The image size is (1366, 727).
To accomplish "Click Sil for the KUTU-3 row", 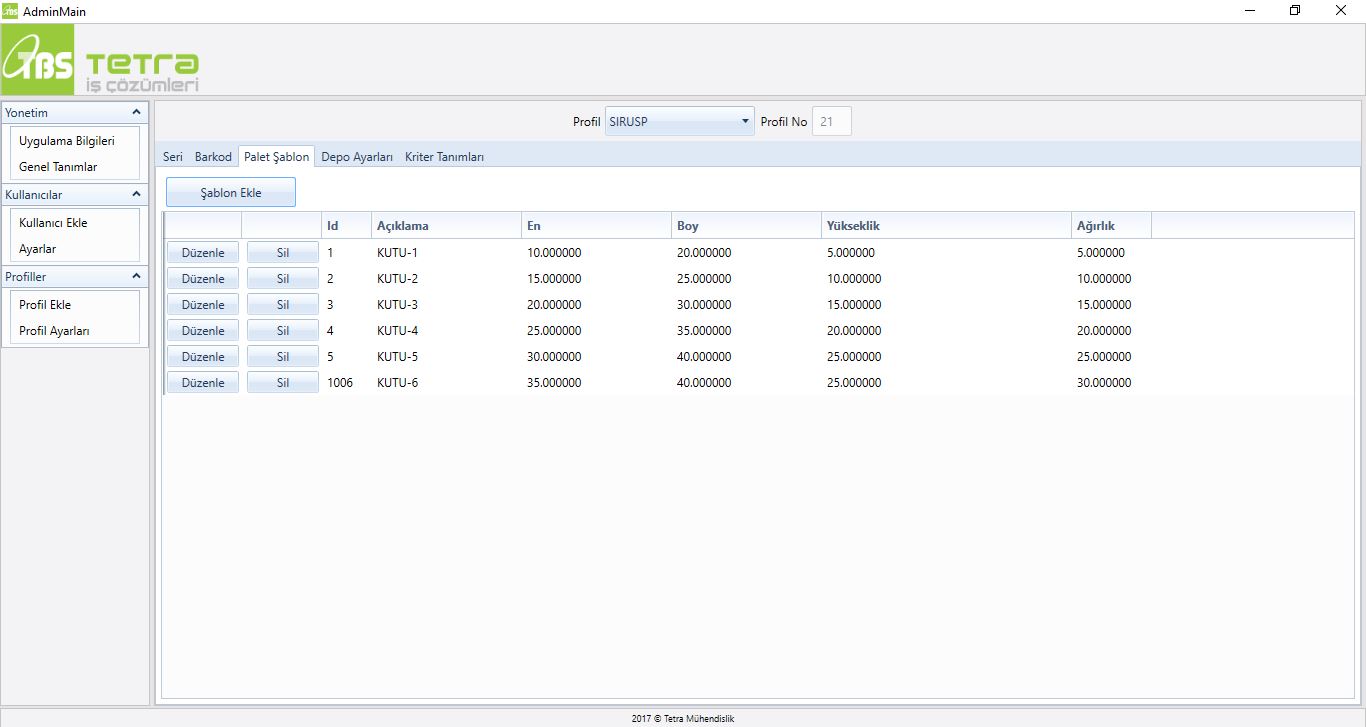I will [x=282, y=305].
